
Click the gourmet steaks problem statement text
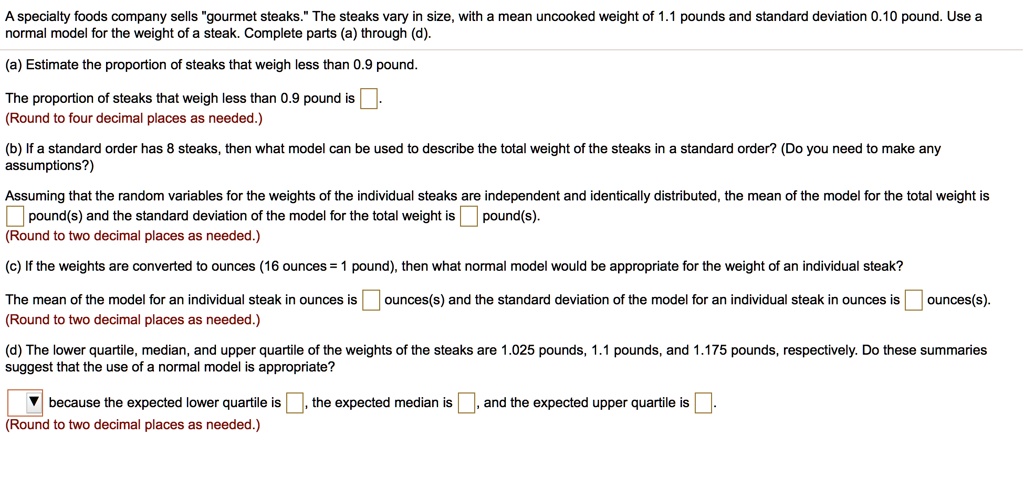493,24
